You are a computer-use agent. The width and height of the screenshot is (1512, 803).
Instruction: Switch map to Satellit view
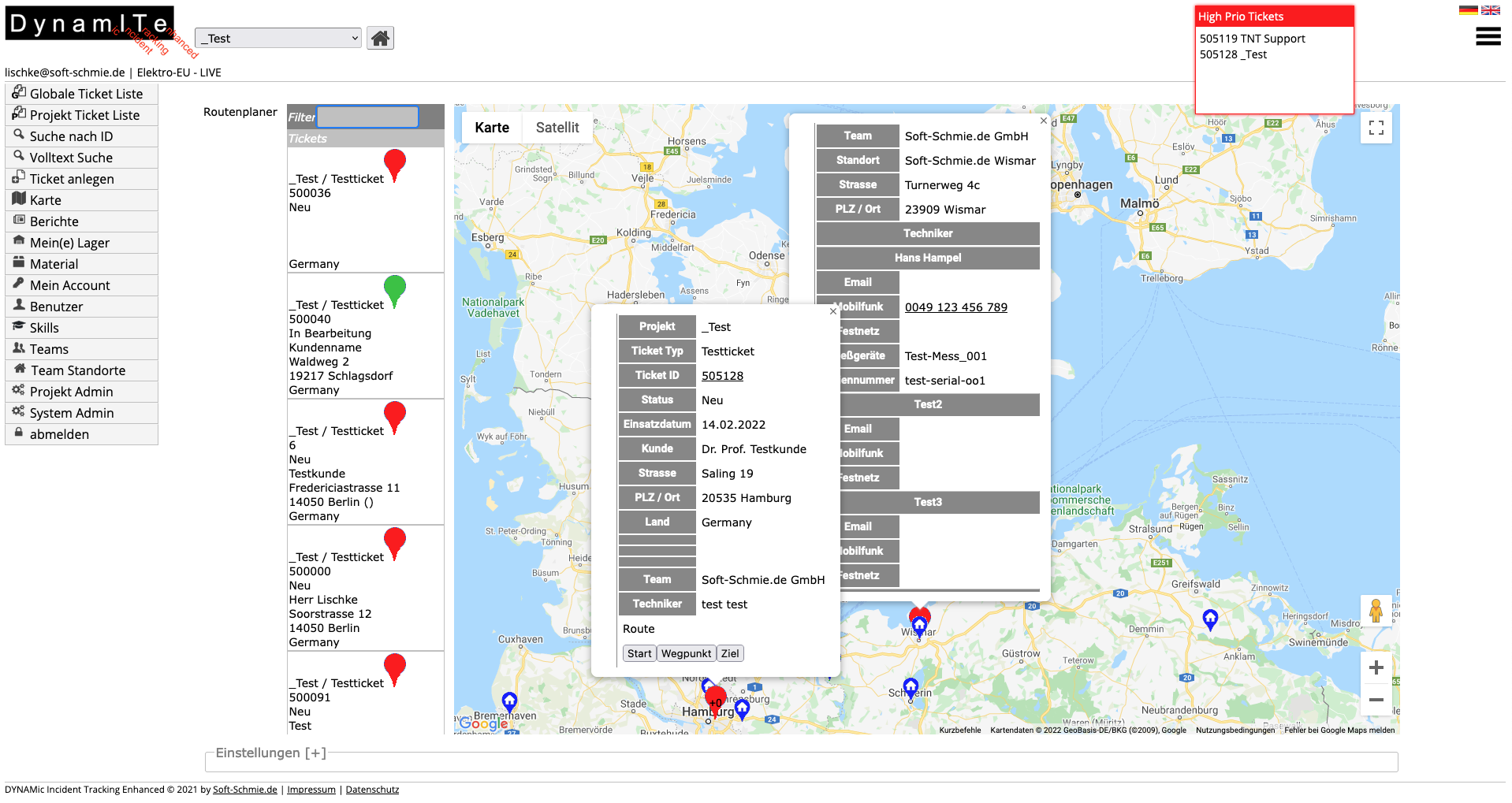tap(557, 128)
